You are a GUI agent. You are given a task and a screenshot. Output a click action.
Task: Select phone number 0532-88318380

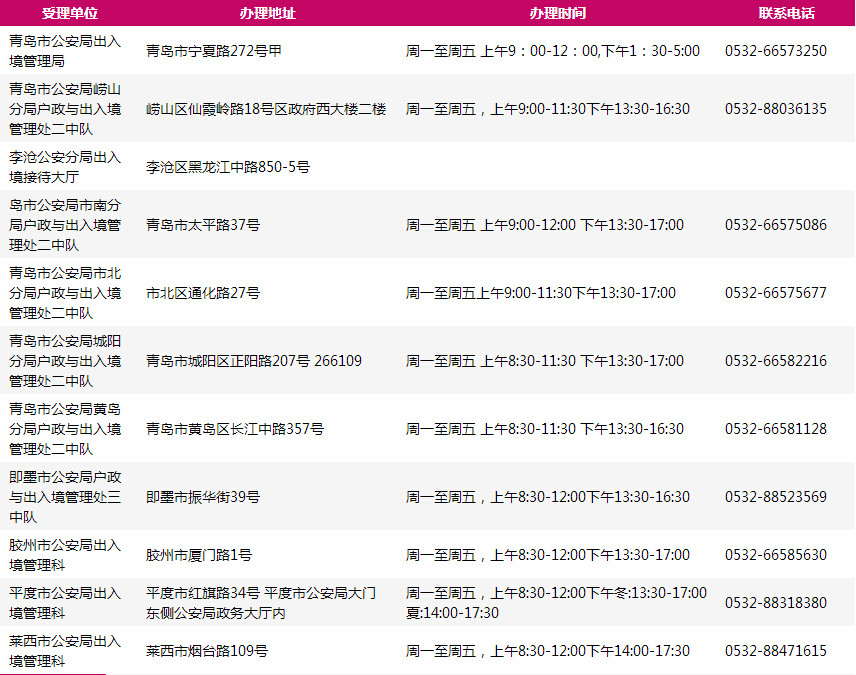click(x=776, y=602)
